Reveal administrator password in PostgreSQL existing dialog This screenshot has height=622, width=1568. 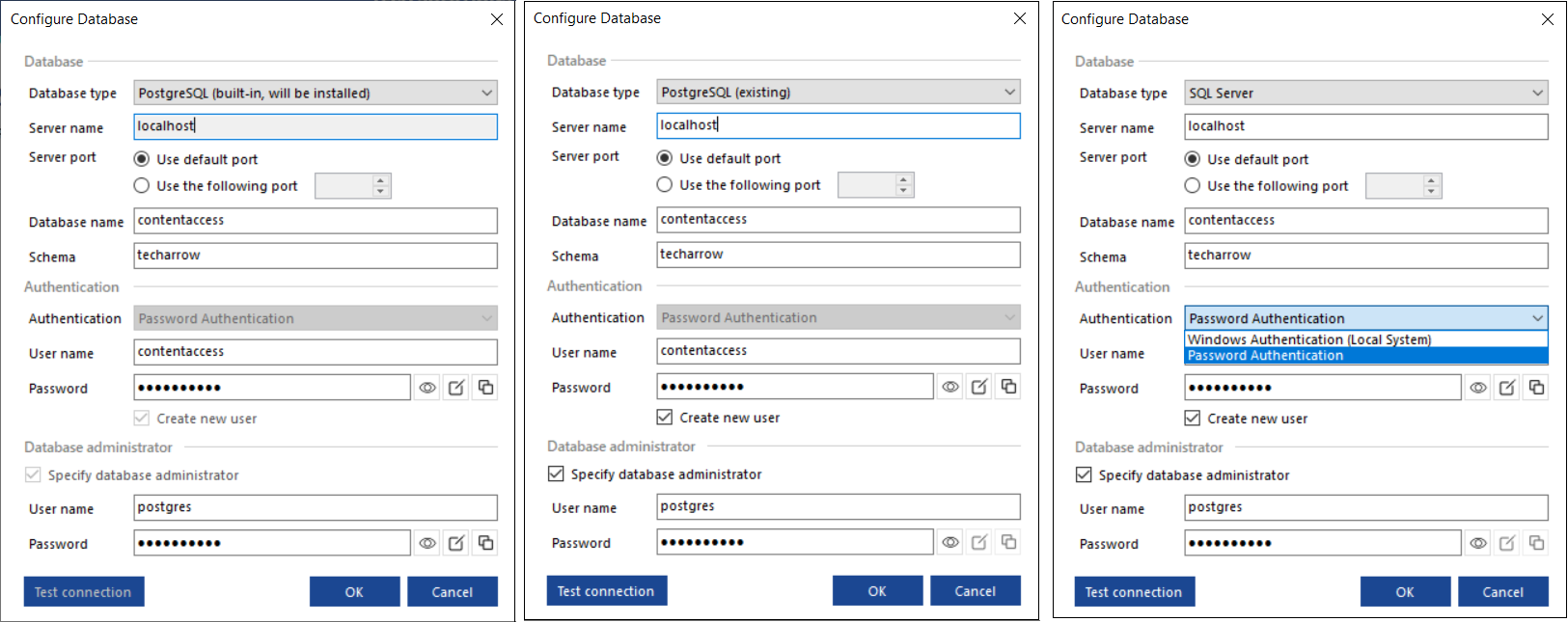pos(950,543)
